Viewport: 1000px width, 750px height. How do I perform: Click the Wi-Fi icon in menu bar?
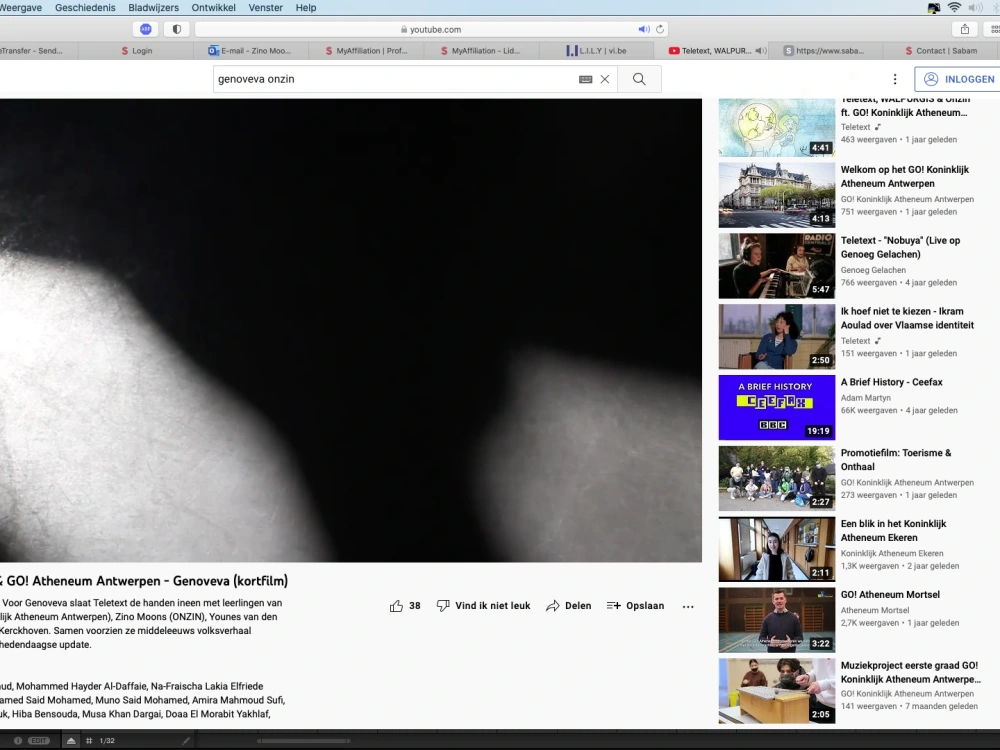954,8
